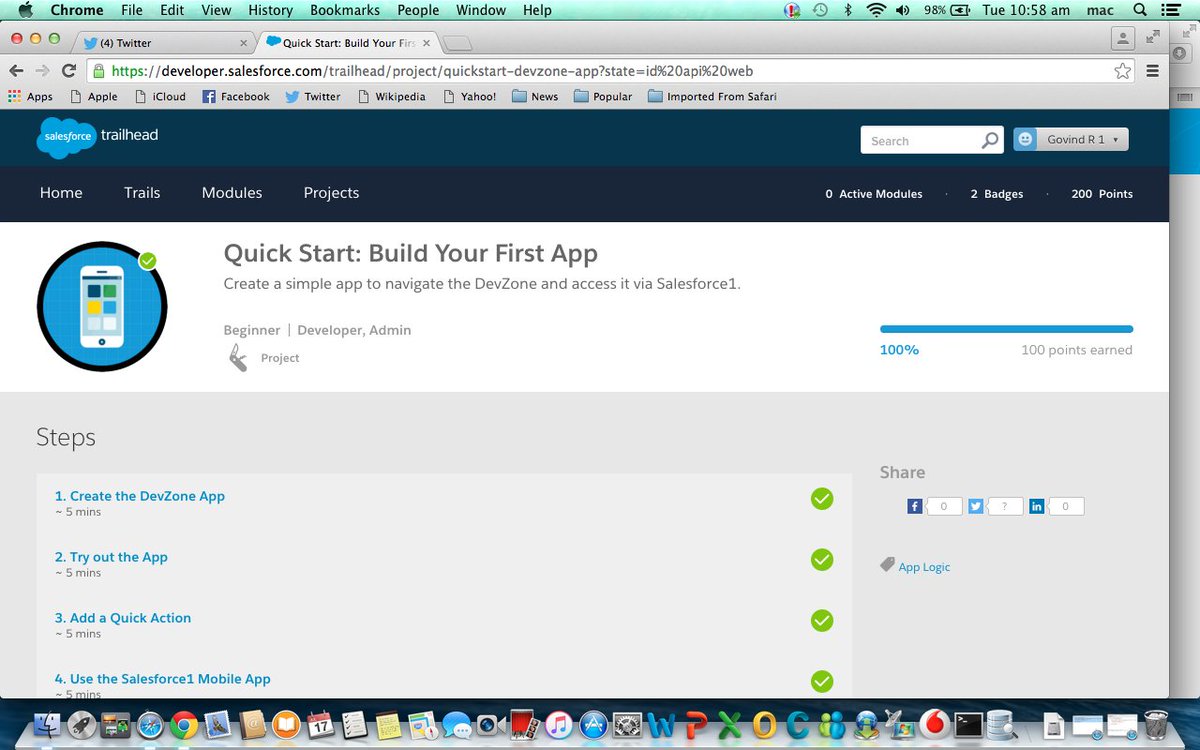The height and width of the screenshot is (750, 1200).
Task: Close the Twitter tab
Action: (x=243, y=43)
